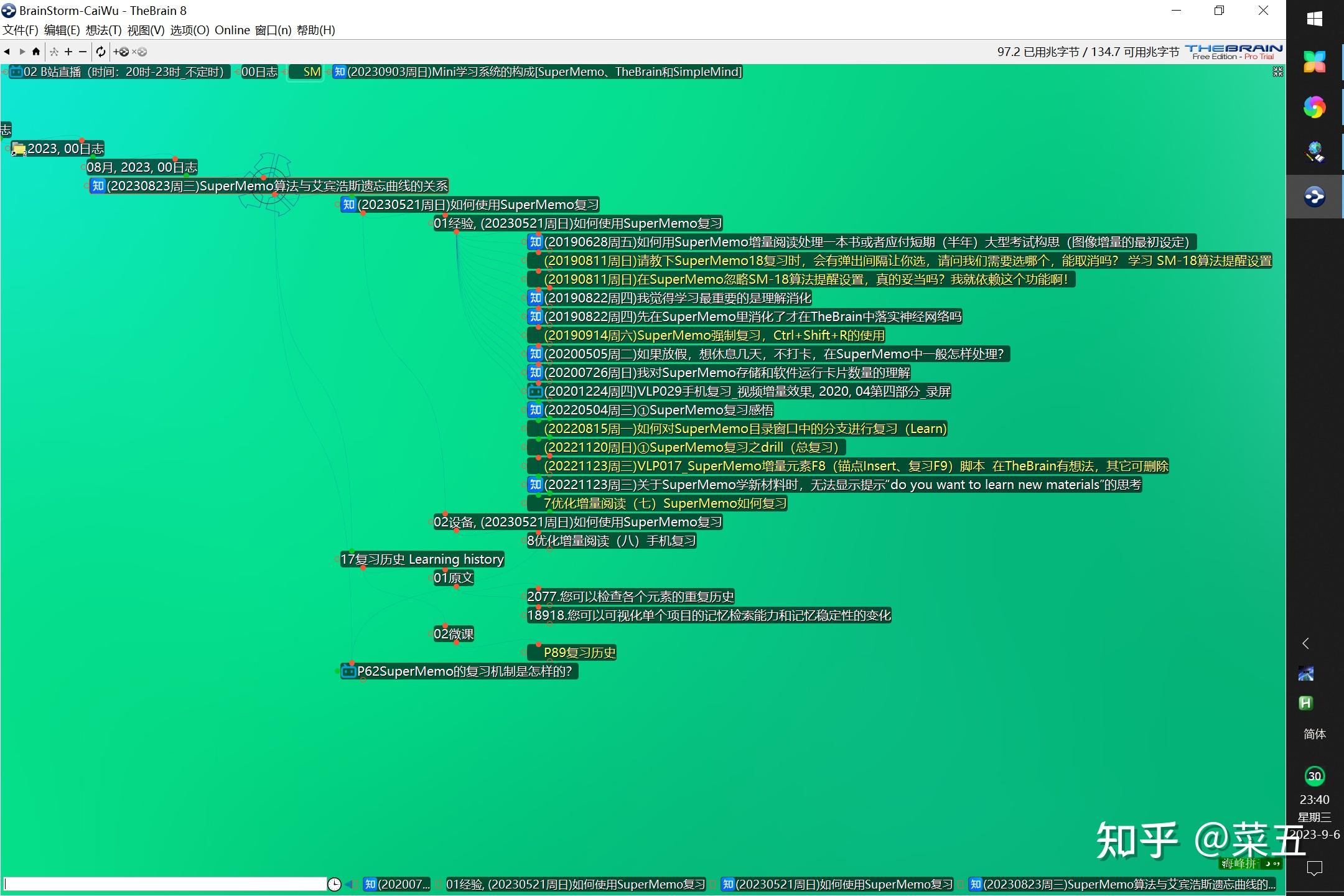
Task: Click the network layout toolbar icon
Action: 54,52
